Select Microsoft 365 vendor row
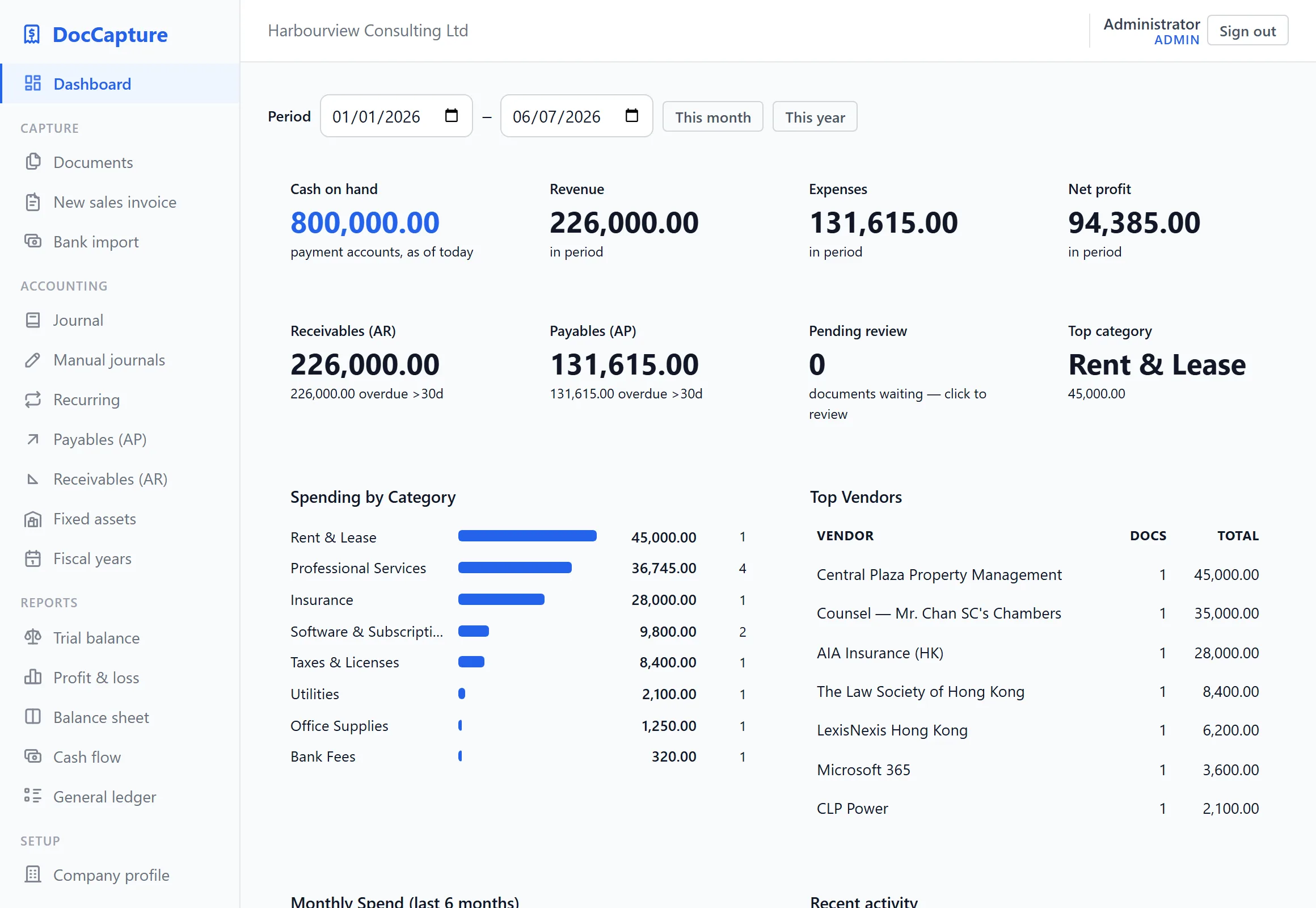The image size is (1316, 908). tap(1037, 770)
